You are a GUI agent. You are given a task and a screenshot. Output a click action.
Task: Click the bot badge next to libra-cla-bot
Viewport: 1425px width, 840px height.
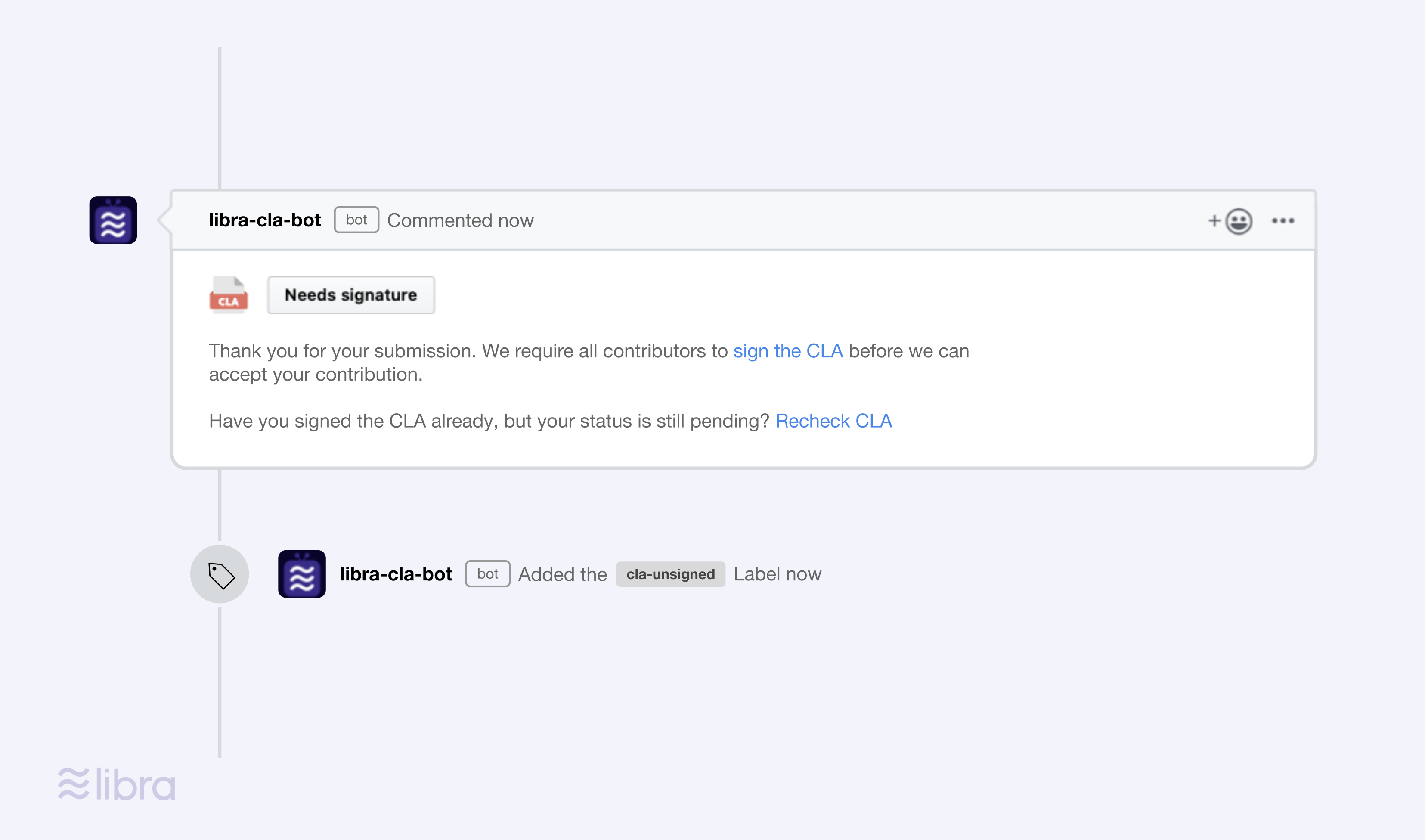356,220
